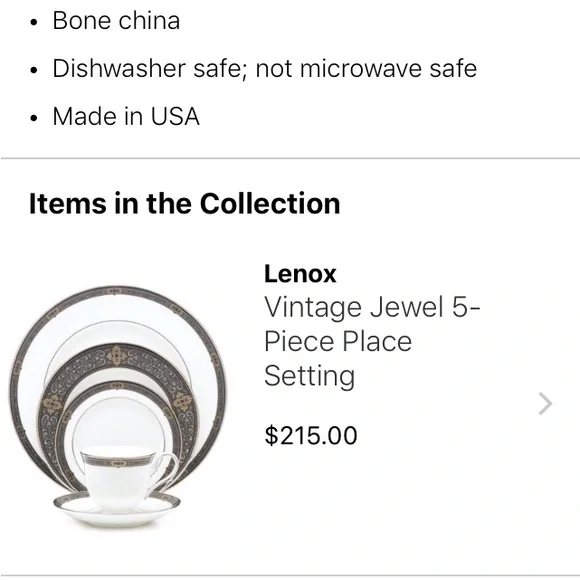Open the Lenox brand name link
The width and height of the screenshot is (580, 580).
coord(300,274)
